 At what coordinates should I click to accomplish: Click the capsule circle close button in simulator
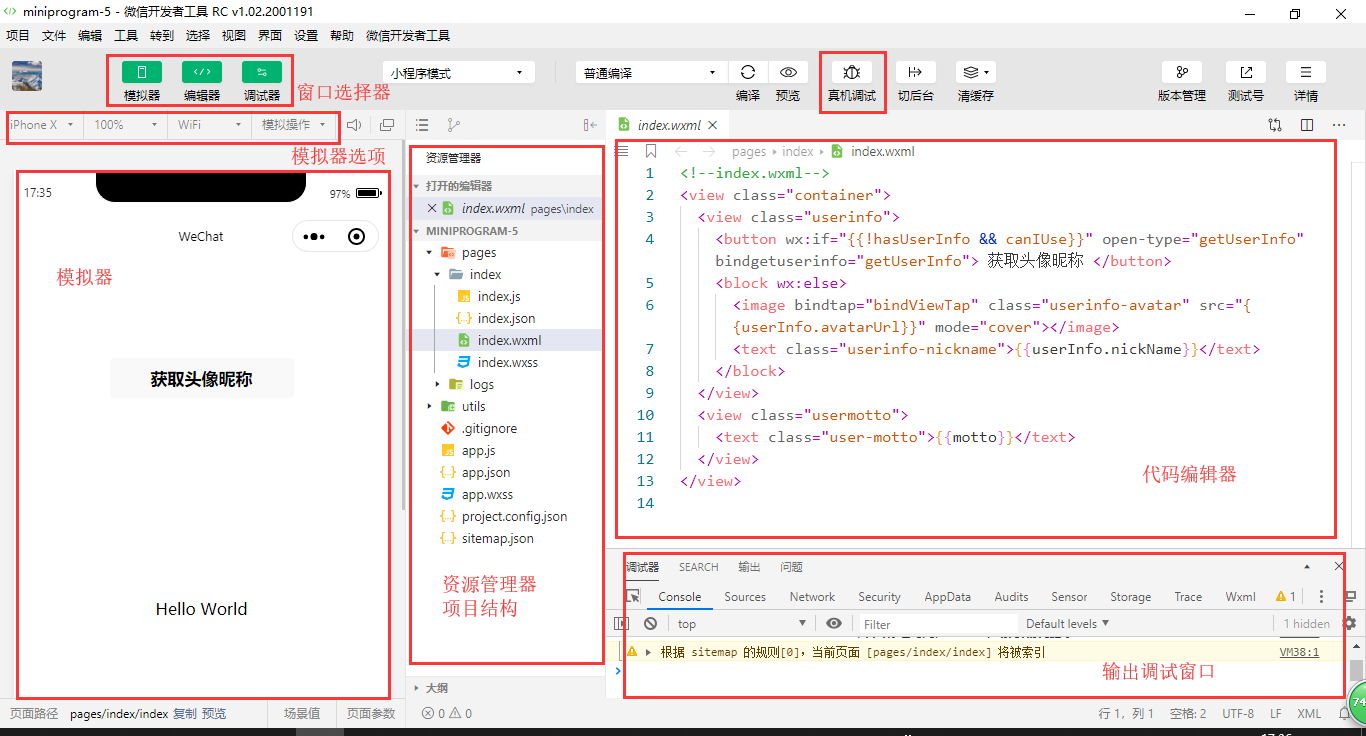(357, 237)
